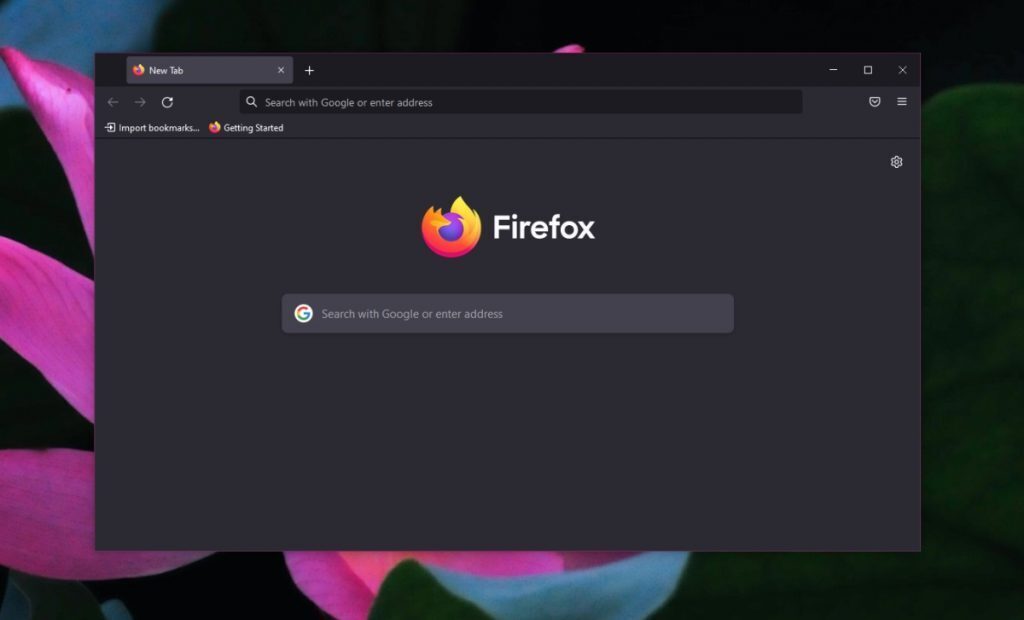The height and width of the screenshot is (620, 1024).
Task: Click the forward navigation arrow
Action: (140, 102)
